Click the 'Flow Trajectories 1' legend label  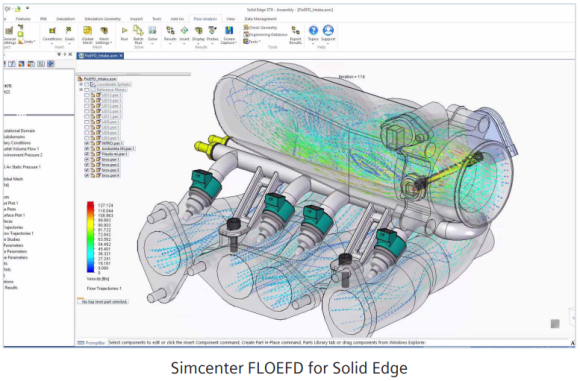(104, 289)
